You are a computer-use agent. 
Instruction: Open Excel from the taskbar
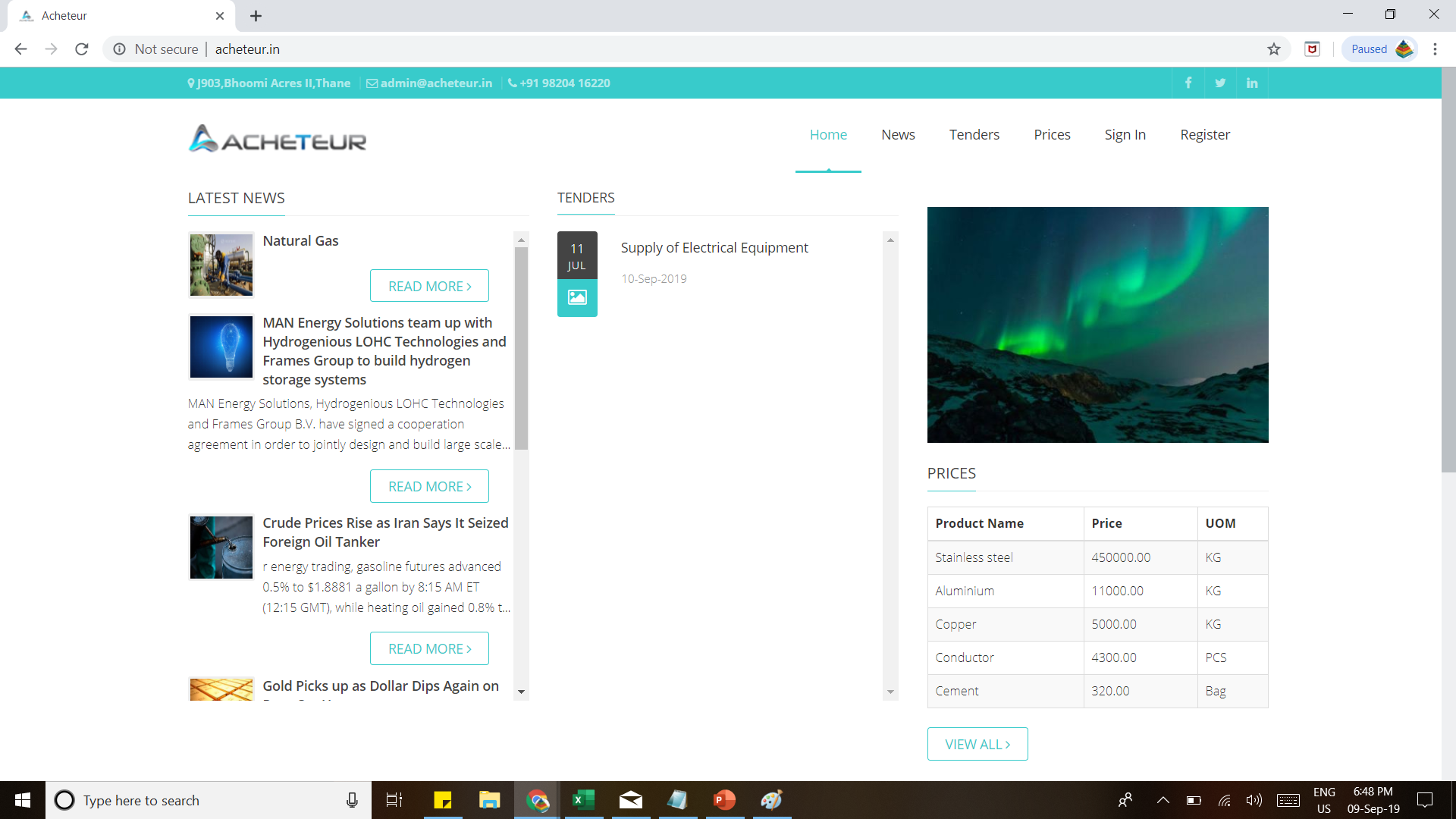tap(583, 800)
